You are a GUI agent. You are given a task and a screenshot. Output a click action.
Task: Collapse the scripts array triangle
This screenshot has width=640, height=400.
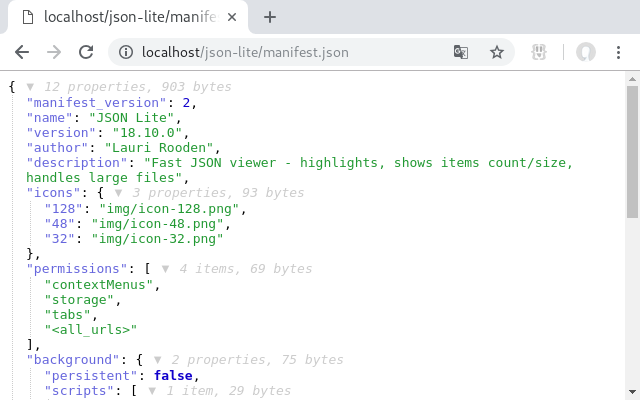point(152,391)
